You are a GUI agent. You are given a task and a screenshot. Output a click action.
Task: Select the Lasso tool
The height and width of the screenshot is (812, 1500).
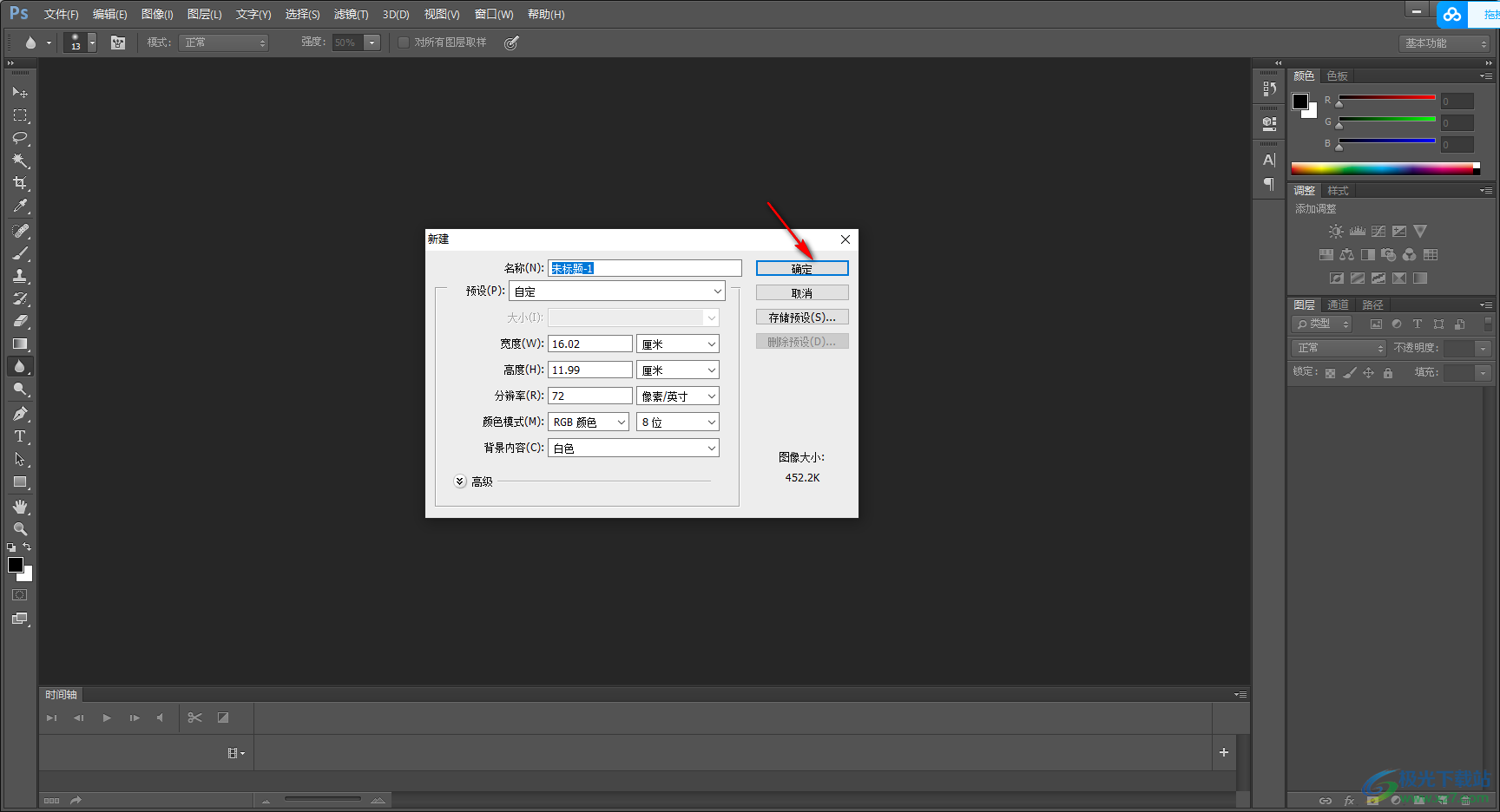pos(20,137)
